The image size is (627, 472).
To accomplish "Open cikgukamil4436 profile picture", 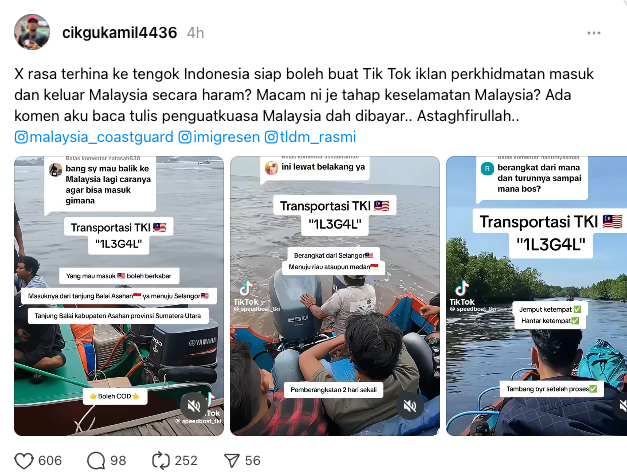I will tap(32, 32).
